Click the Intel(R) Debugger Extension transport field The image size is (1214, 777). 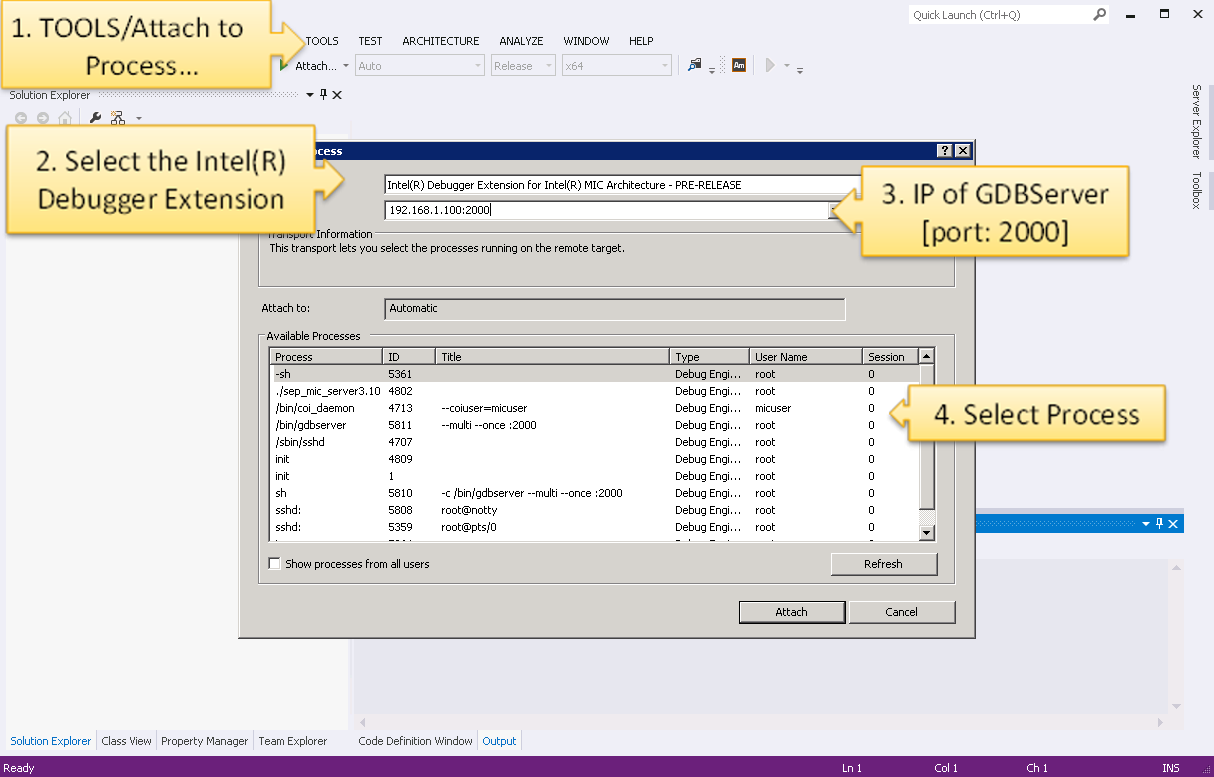tap(620, 185)
